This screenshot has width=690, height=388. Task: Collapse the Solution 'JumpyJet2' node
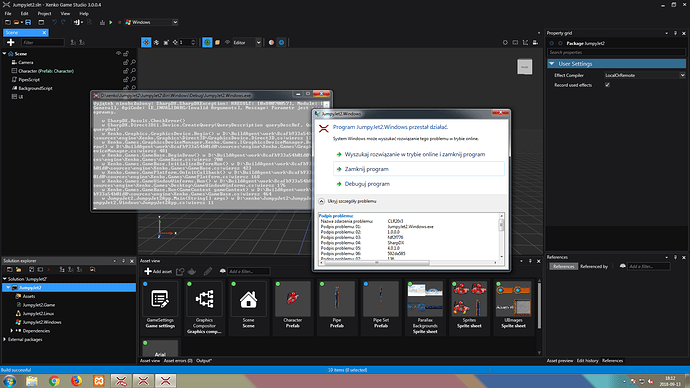pyautogui.click(x=5, y=279)
